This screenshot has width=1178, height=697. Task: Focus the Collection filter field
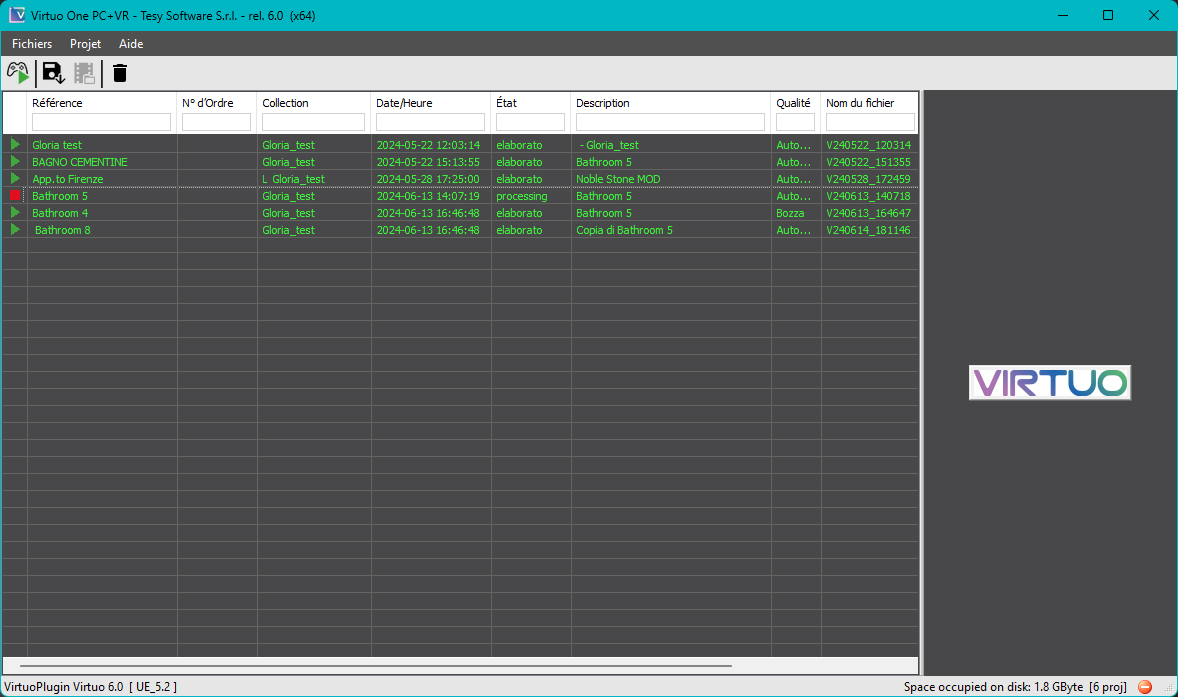313,122
